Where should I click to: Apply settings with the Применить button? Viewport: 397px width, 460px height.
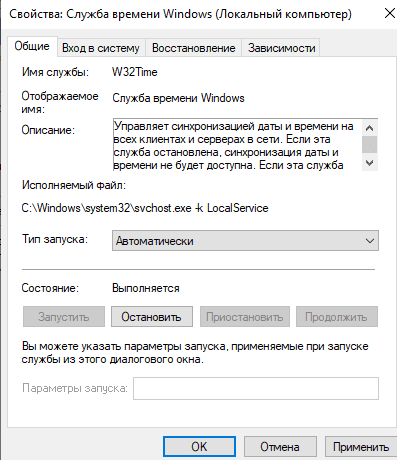(x=361, y=447)
